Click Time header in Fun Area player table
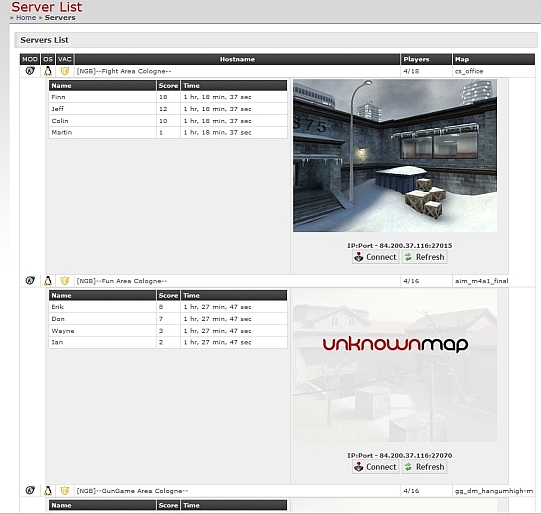Viewport: 541px width, 514px height. 234,295
